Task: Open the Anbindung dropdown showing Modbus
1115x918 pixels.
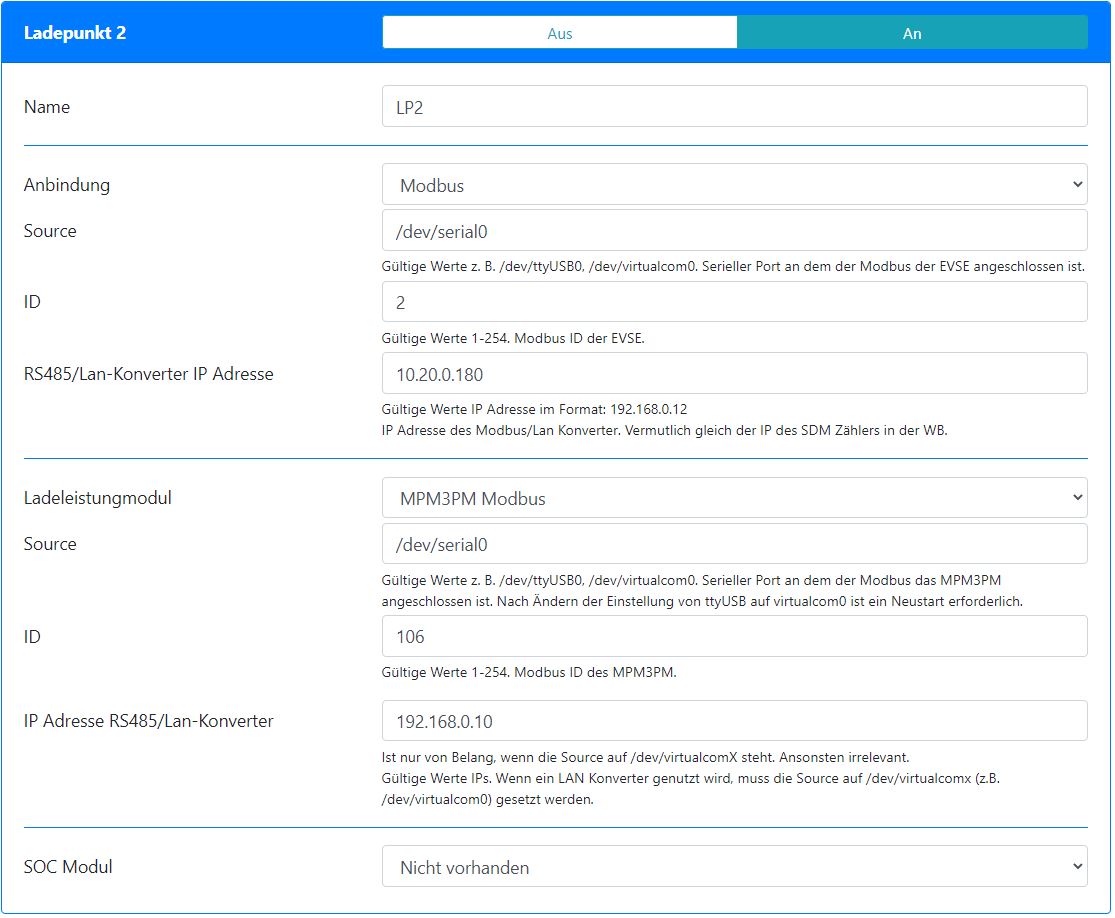Action: tap(734, 185)
